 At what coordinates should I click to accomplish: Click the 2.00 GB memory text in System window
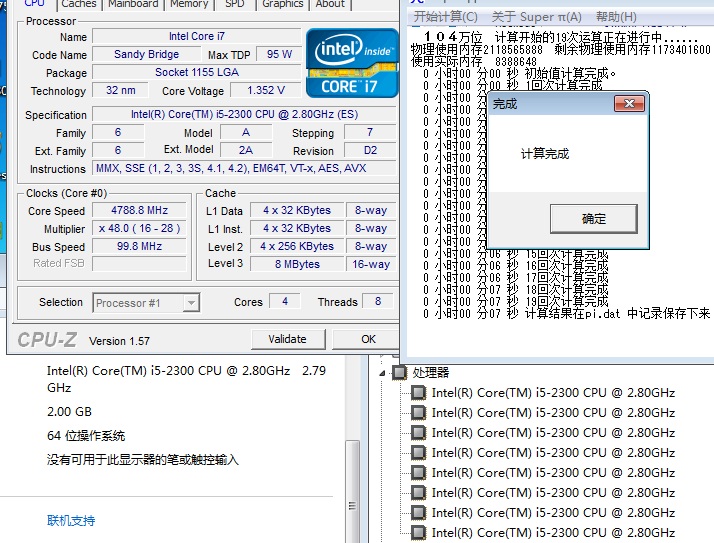tap(69, 411)
